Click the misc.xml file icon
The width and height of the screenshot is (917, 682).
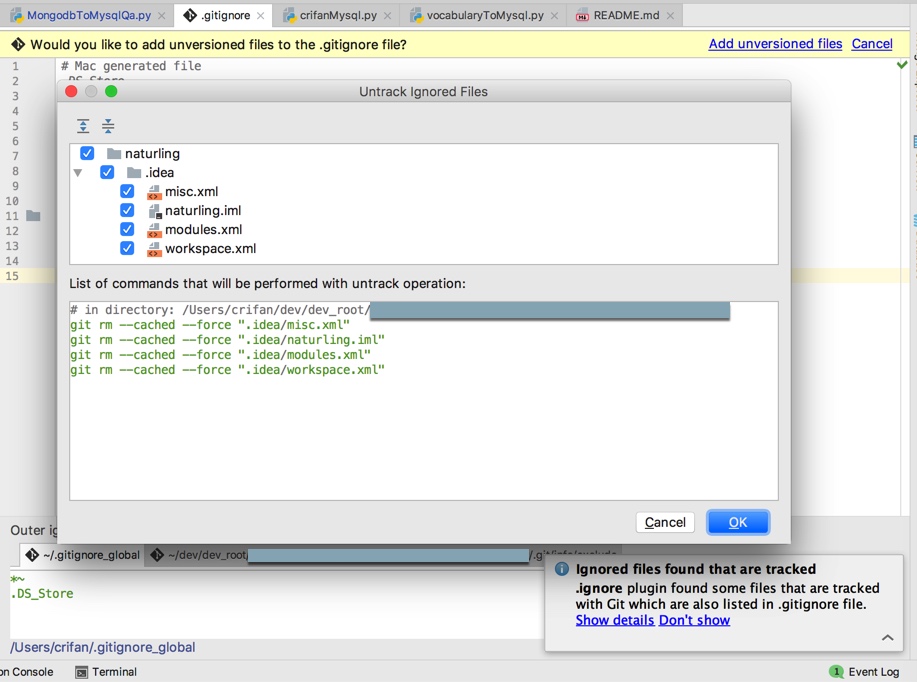point(154,192)
